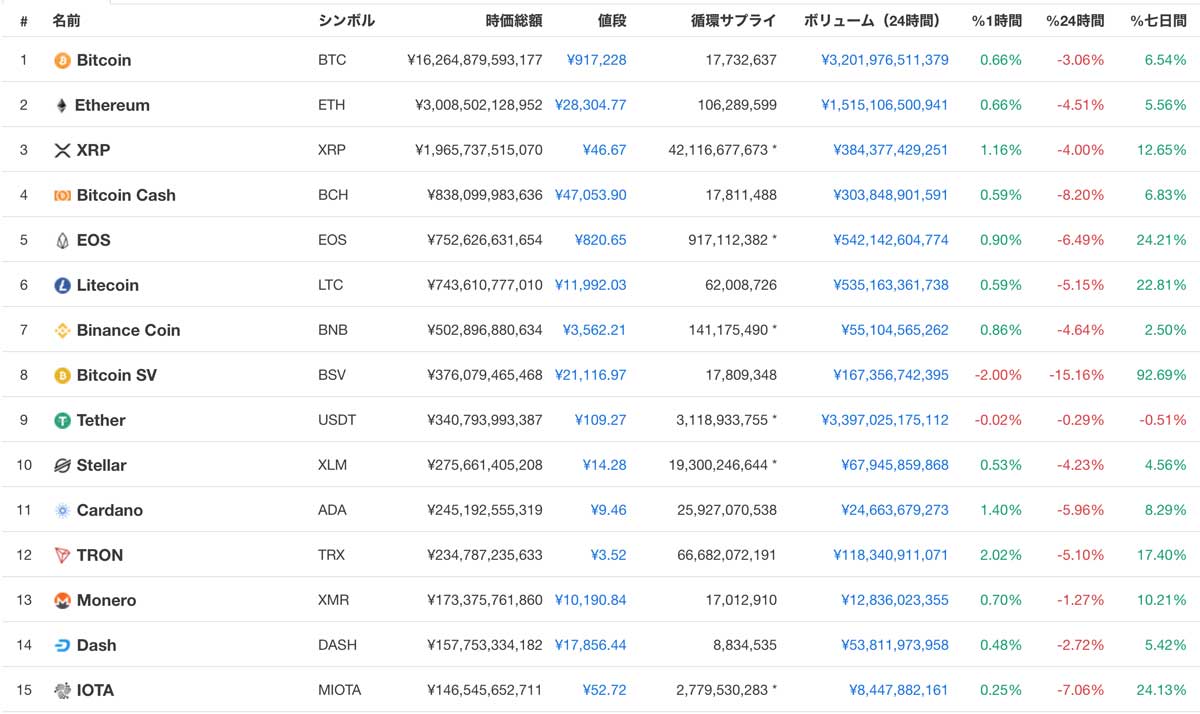This screenshot has width=1200, height=714.
Task: Sort by the %七日間 column header
Action: pyautogui.click(x=1158, y=20)
